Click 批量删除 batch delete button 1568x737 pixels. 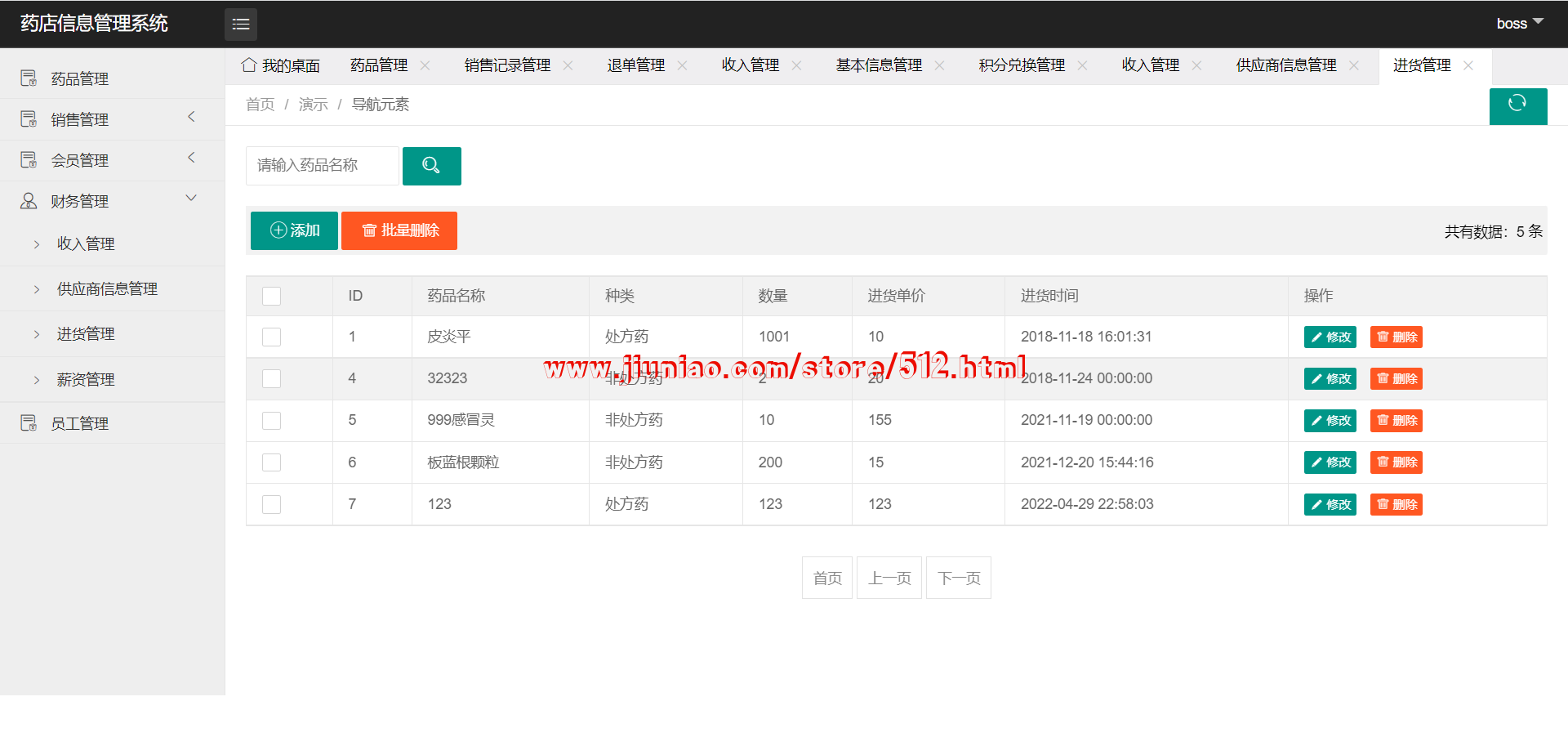pos(399,230)
